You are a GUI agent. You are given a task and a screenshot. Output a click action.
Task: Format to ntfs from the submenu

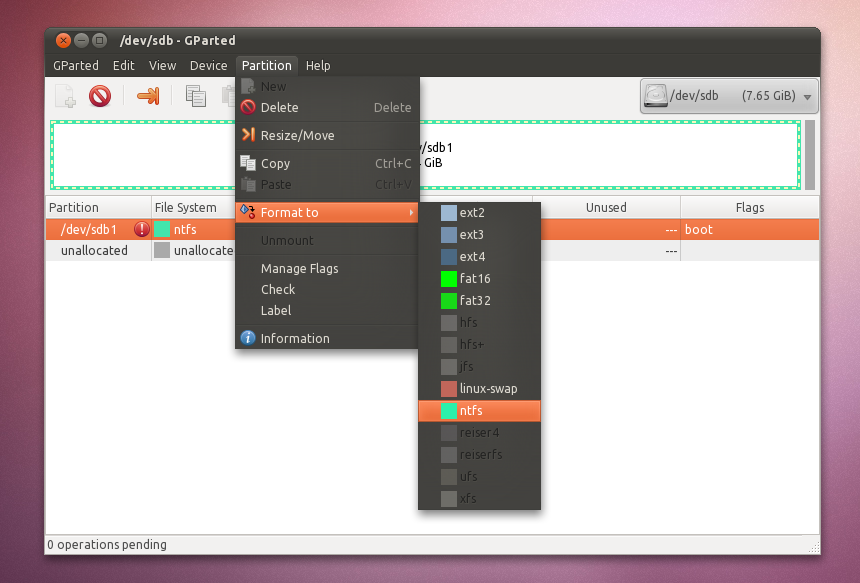coord(479,410)
